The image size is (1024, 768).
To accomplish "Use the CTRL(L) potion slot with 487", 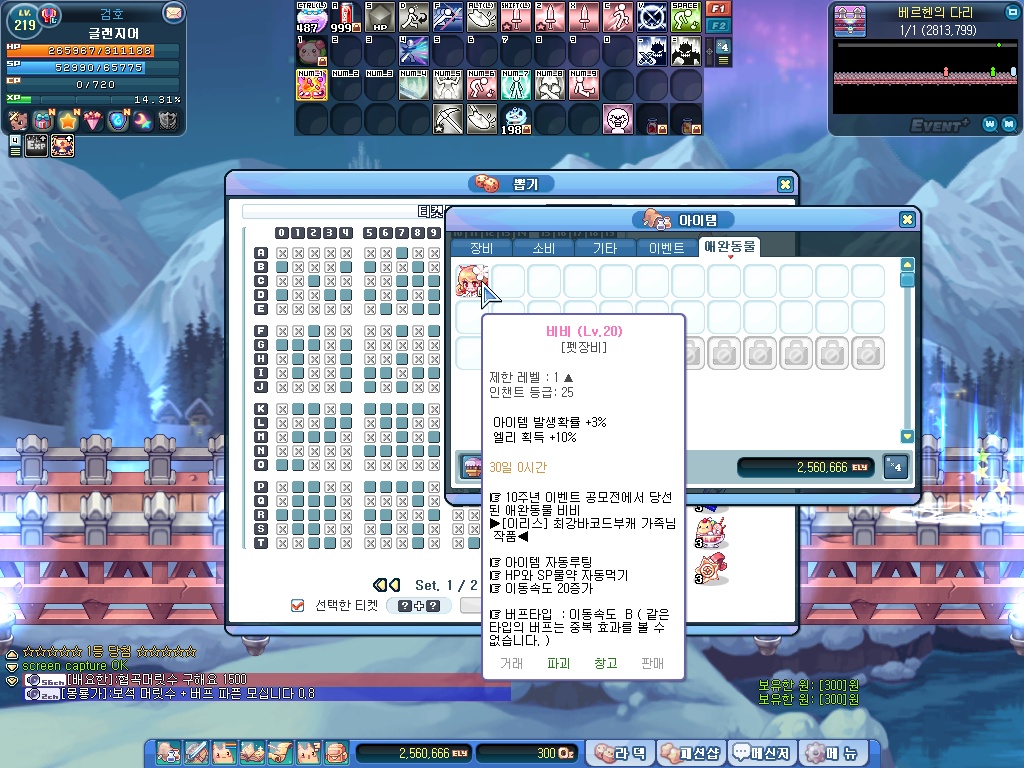I will pyautogui.click(x=312, y=17).
